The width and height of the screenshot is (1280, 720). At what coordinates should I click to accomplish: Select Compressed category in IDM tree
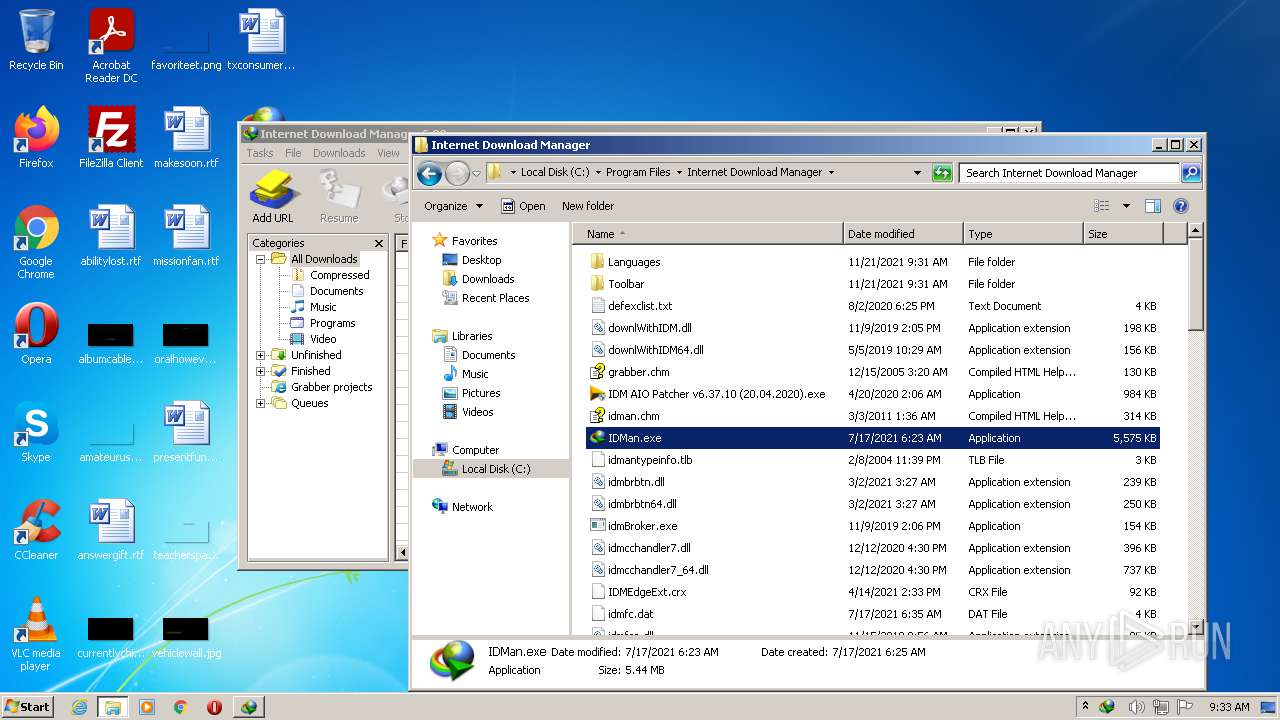[340, 275]
